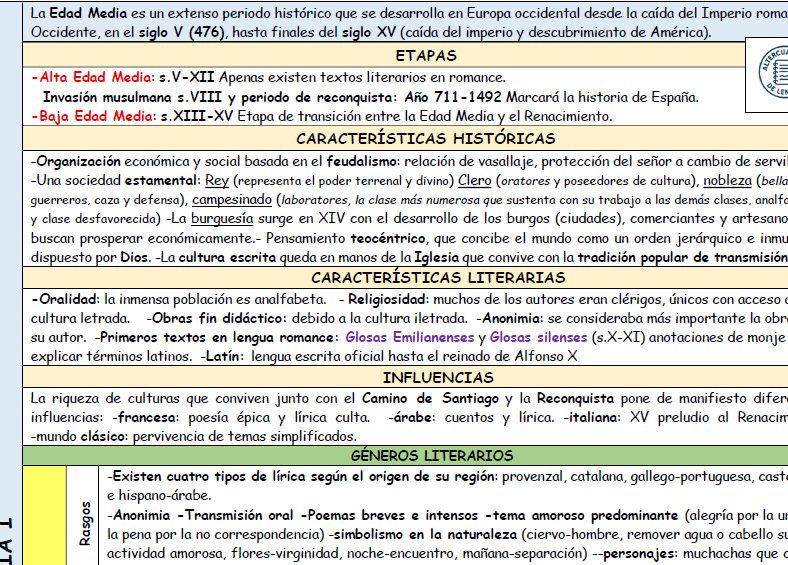Click the GÉNEROS LITERARIOS green heading
This screenshot has height=565, width=788.
(432, 455)
